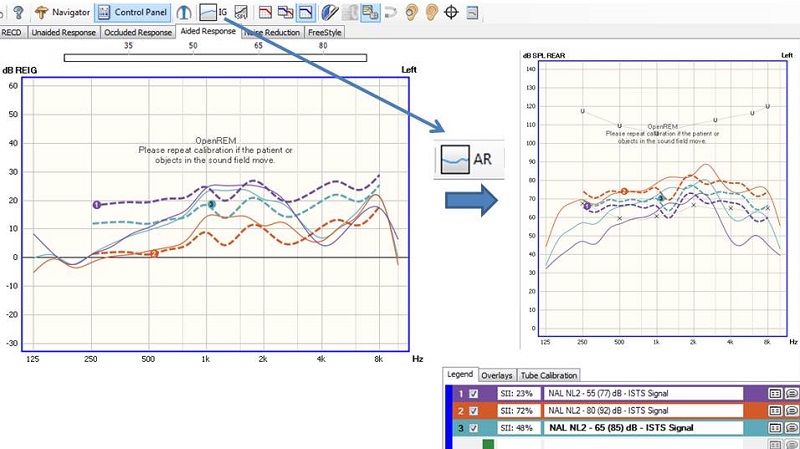Select teal marker 3 on the REAR graph
The height and width of the screenshot is (449, 800).
[661, 198]
